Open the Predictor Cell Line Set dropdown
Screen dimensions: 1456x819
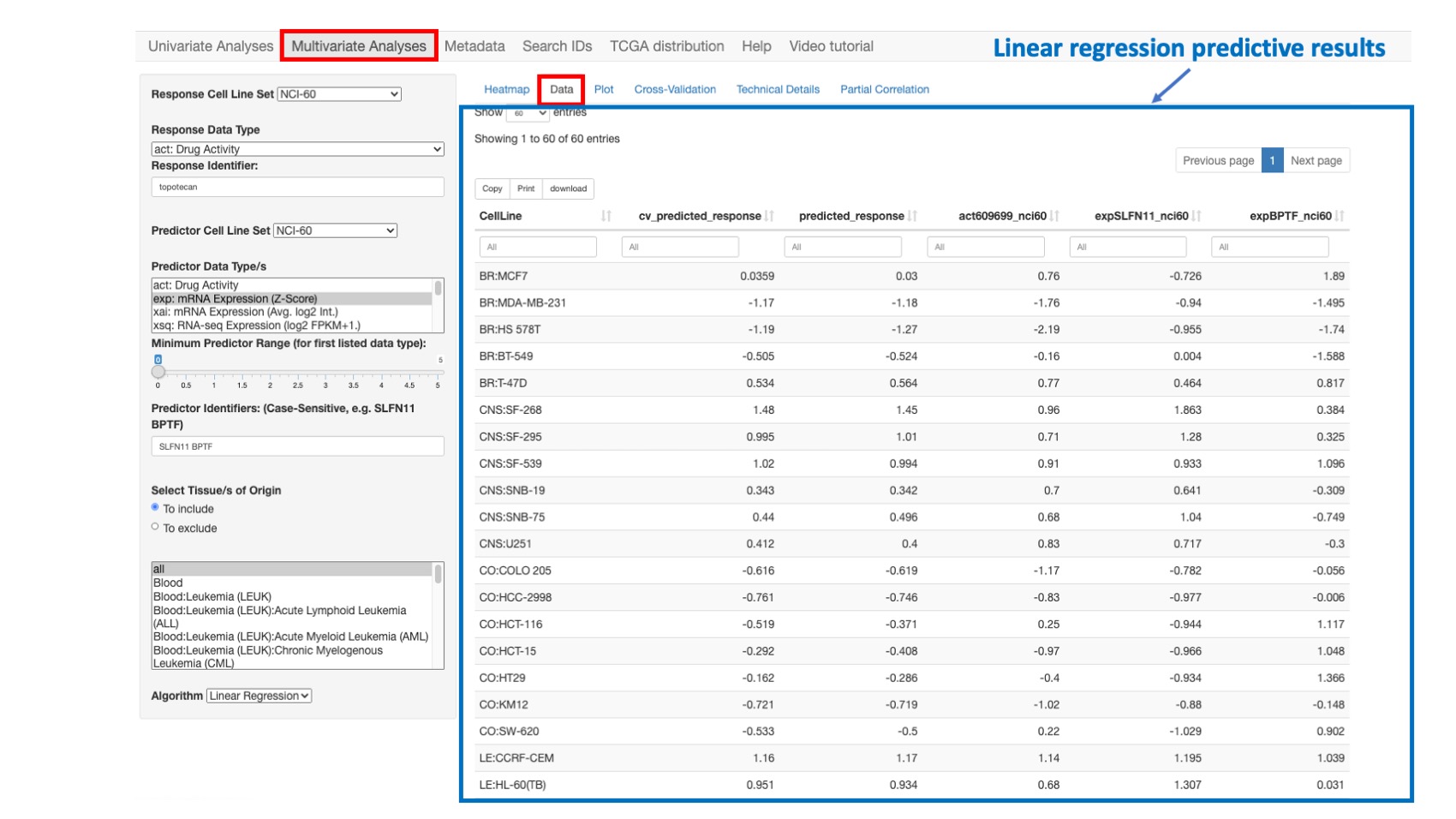[336, 230]
